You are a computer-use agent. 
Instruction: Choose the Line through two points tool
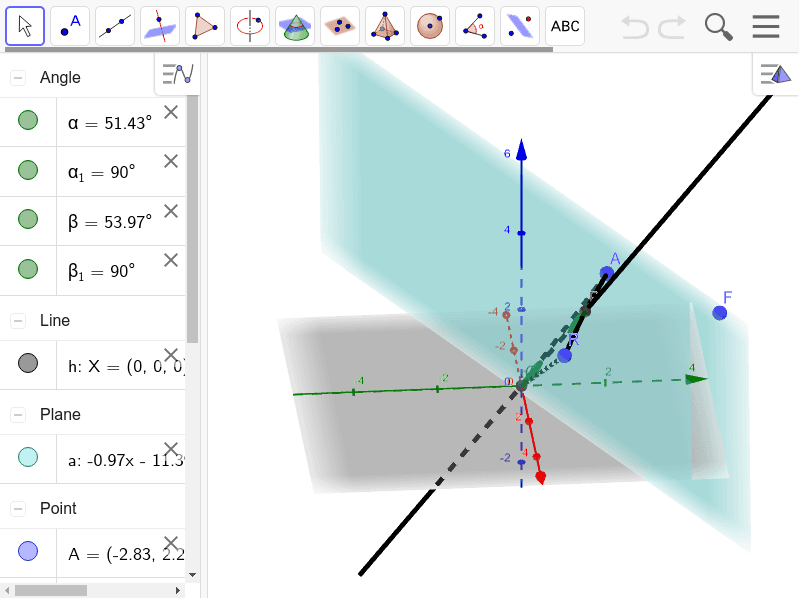pos(115,26)
